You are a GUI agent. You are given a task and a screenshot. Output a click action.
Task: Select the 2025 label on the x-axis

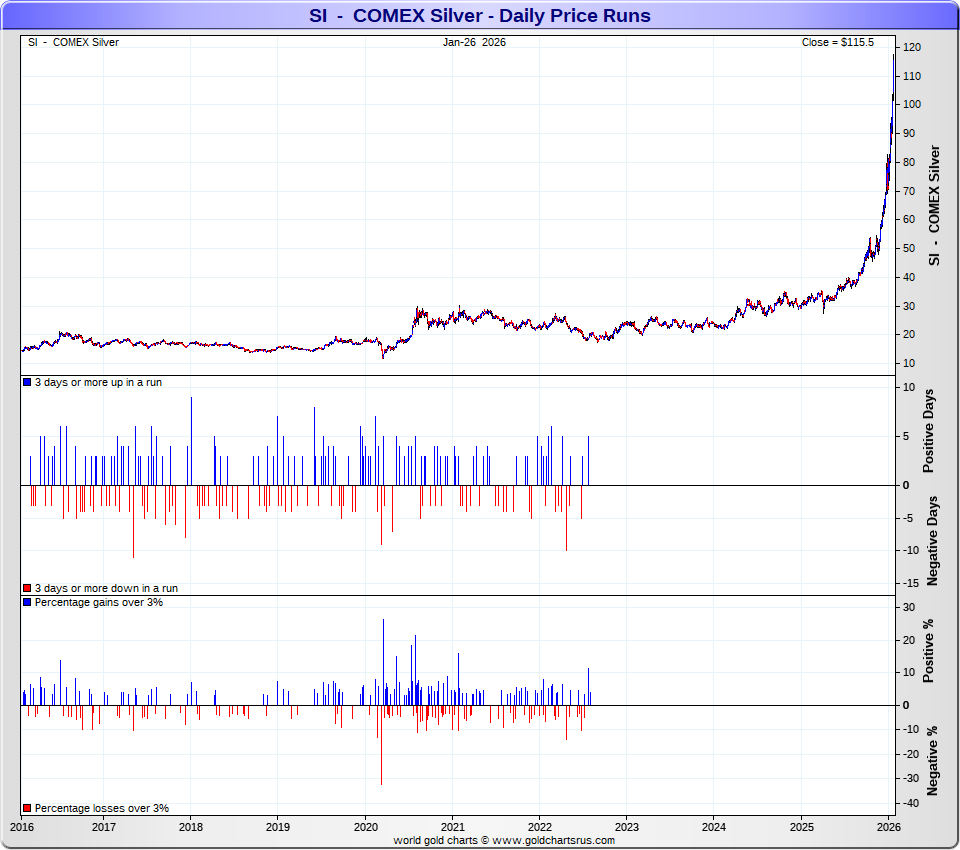(x=802, y=827)
